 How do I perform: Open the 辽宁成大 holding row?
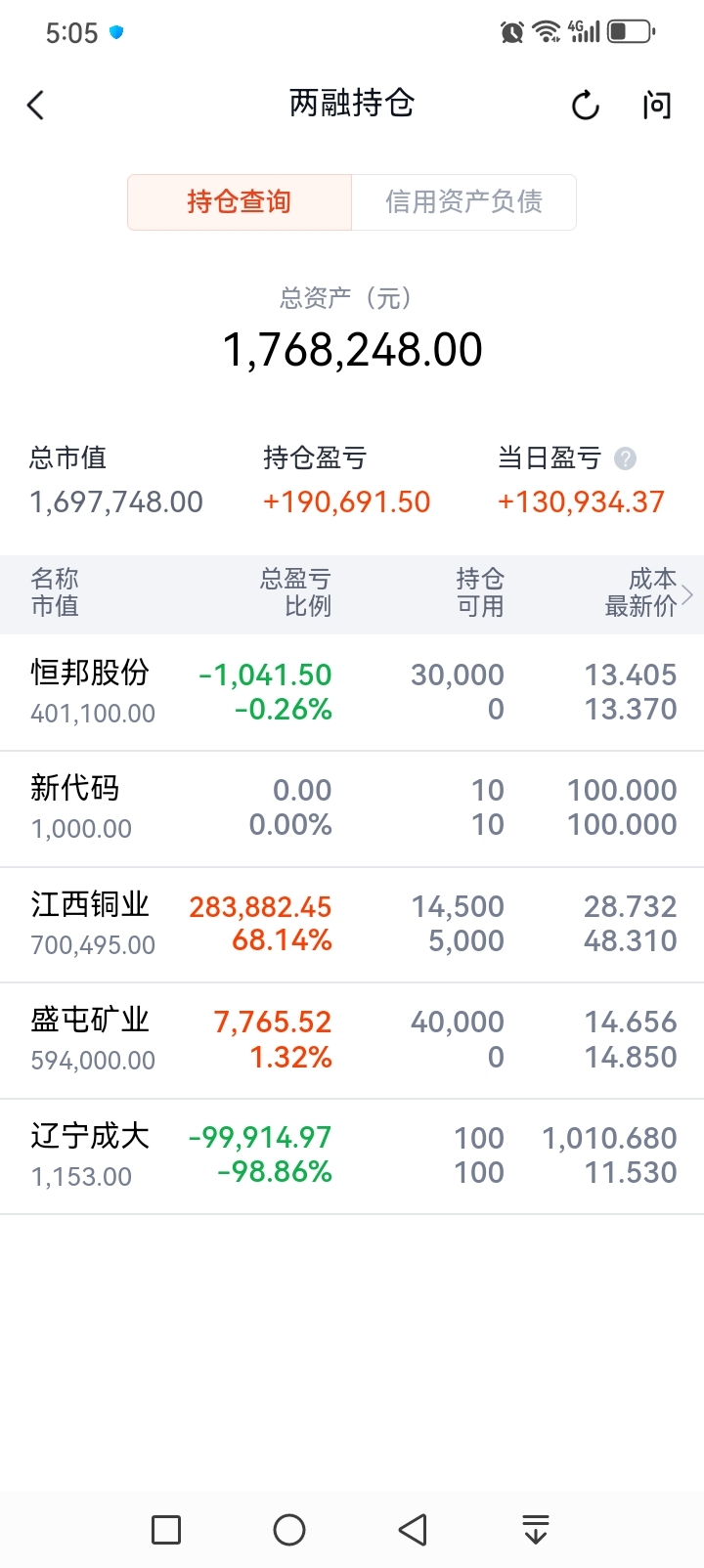[352, 1155]
